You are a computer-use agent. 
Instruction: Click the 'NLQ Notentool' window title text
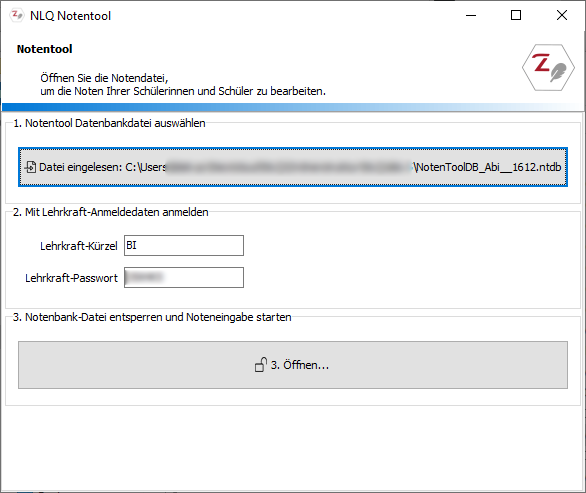click(x=70, y=16)
